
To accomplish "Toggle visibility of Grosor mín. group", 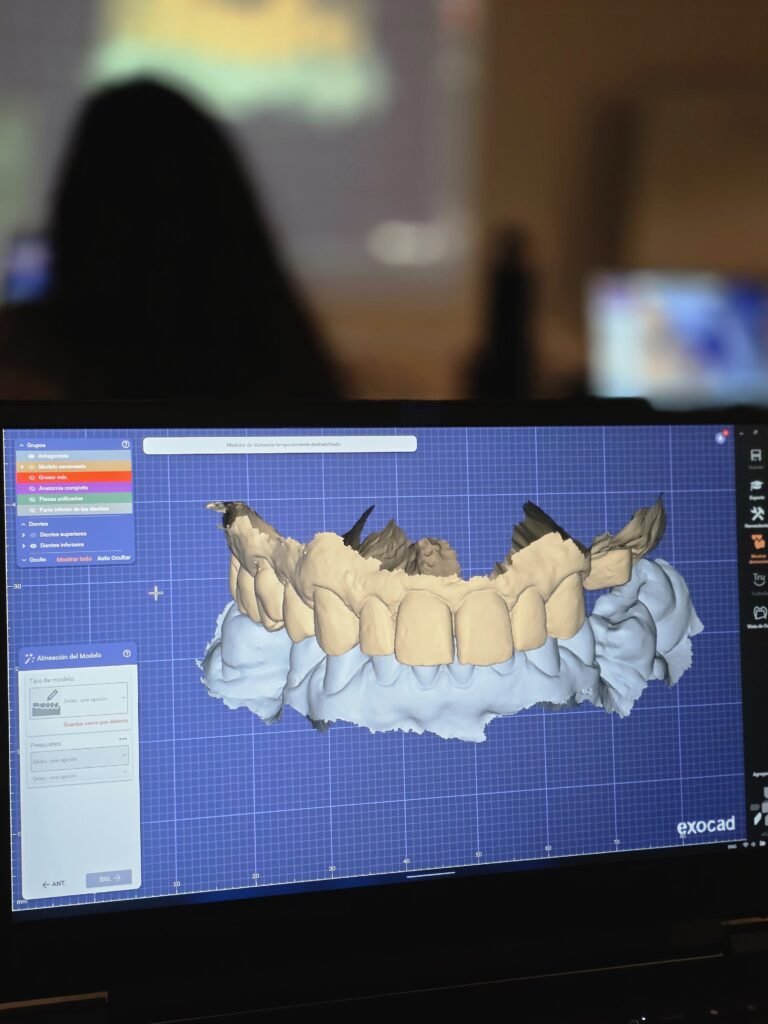I will coord(31,477).
